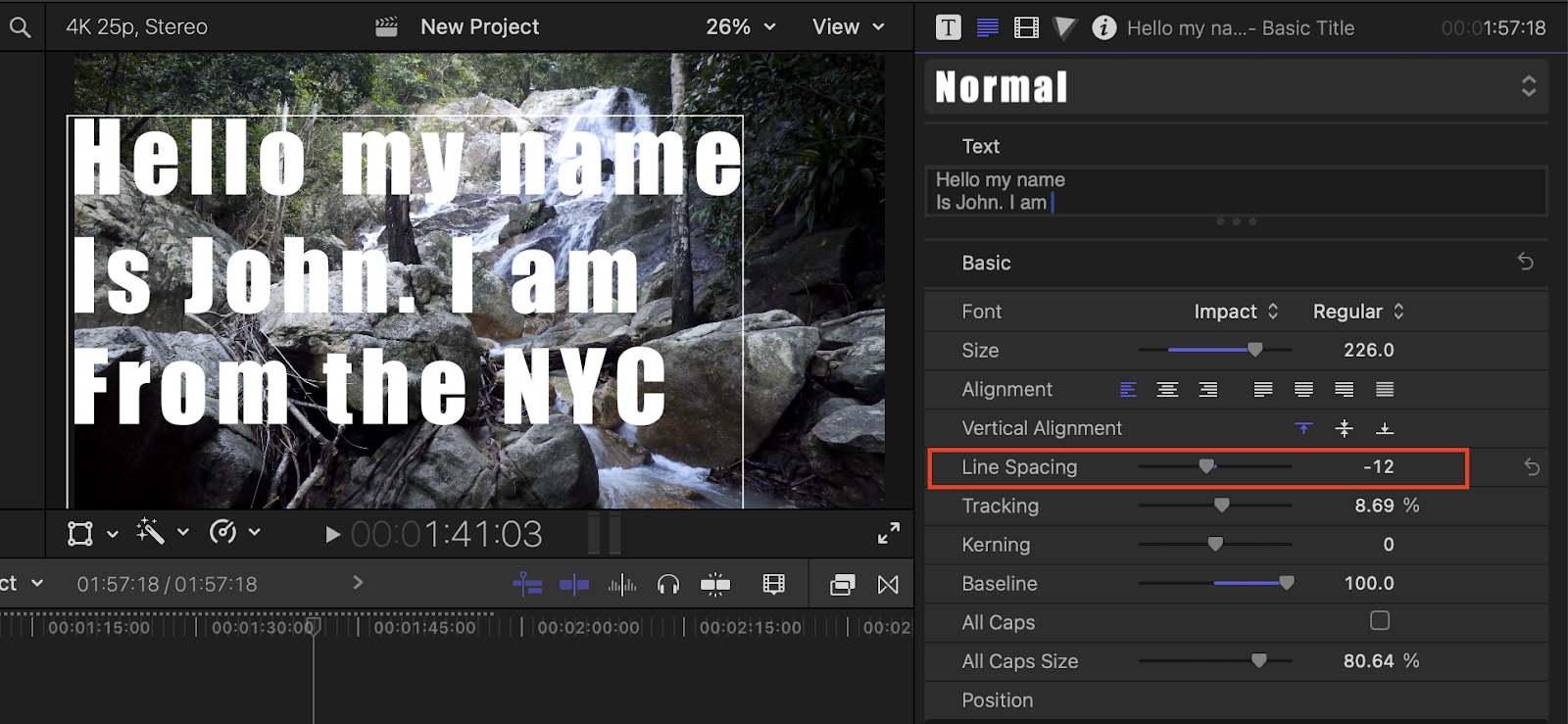Click the All Caps Size slider
Screen dimensions: 1568x724
(1215, 661)
